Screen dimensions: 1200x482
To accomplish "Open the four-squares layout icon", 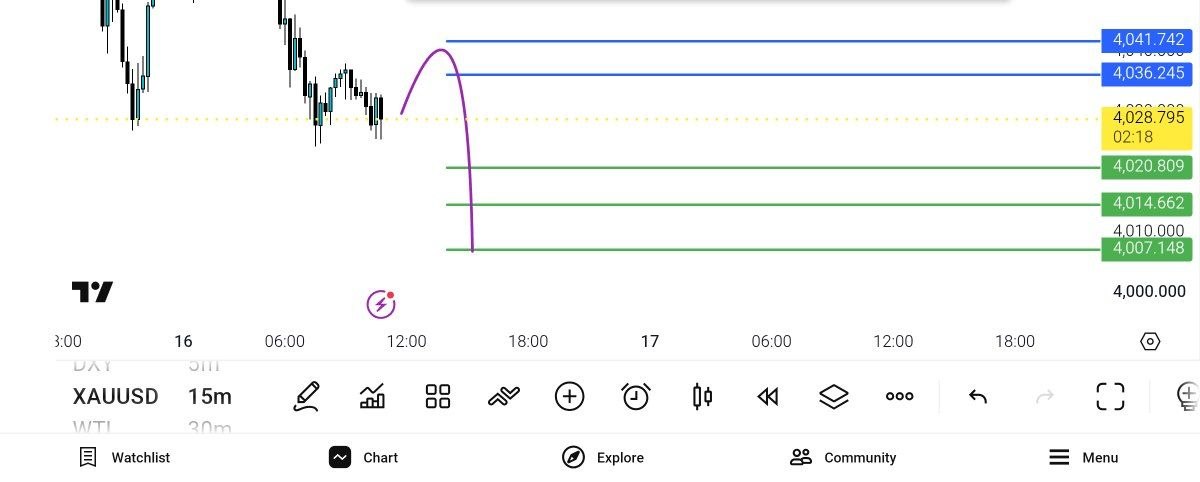I will (438, 397).
